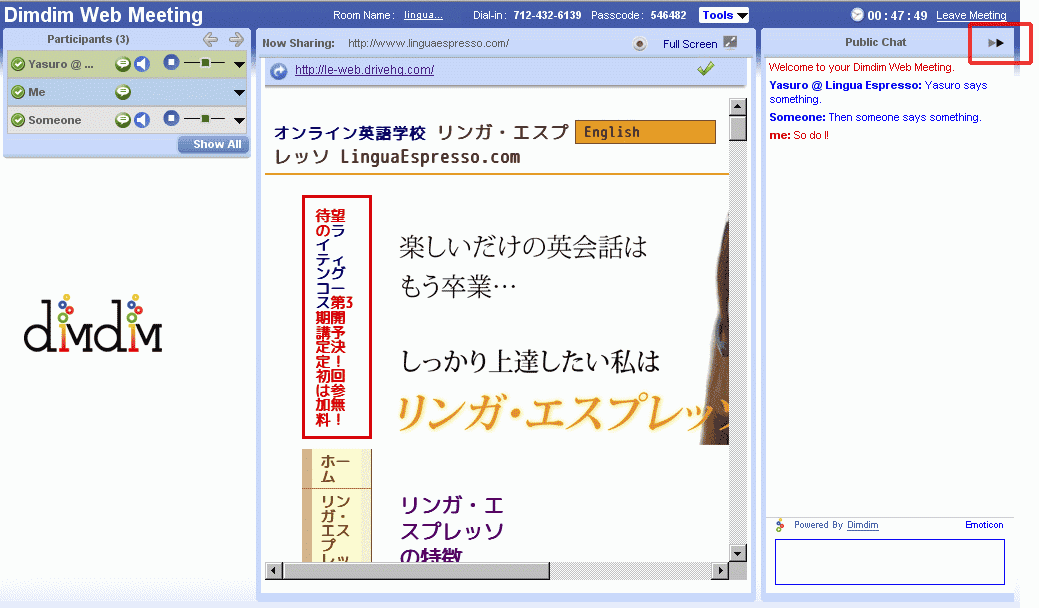
Task: Go to previous participants page arrow
Action: 210,39
